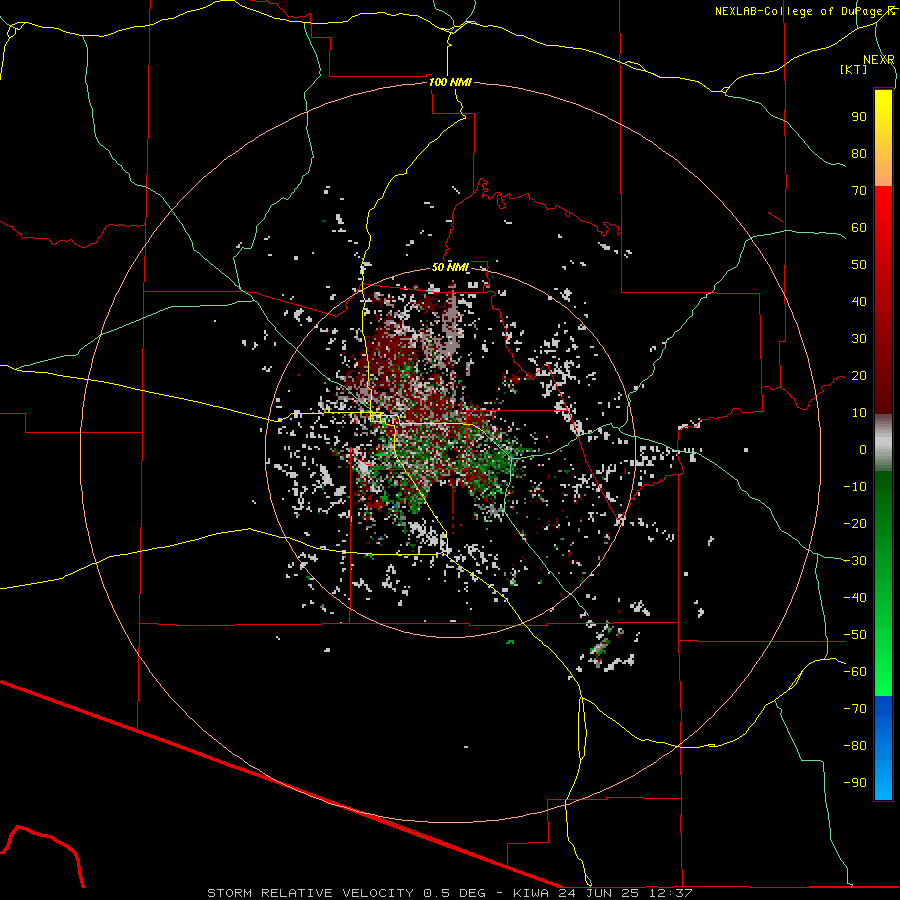Click the -10 value on velocity scale

pos(855,487)
